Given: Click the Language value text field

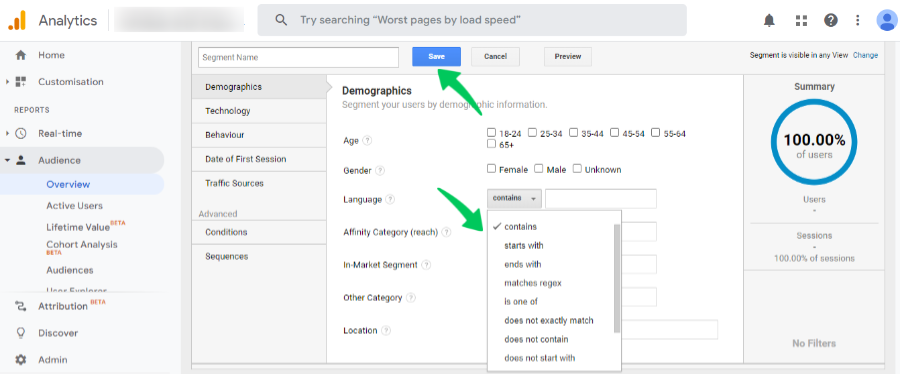Looking at the screenshot, I should tap(601, 199).
